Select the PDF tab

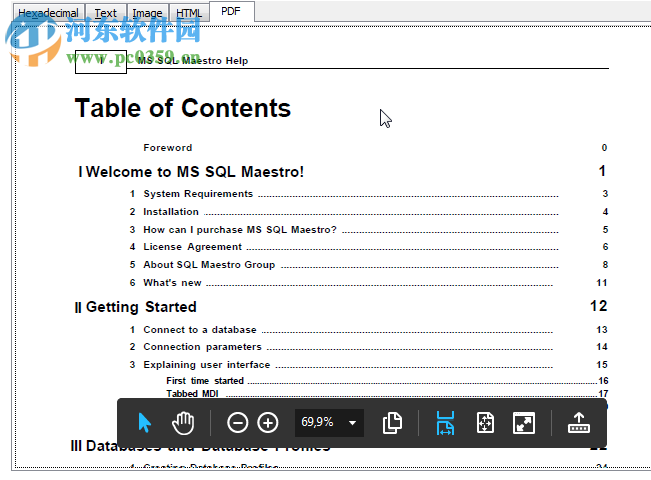point(231,11)
